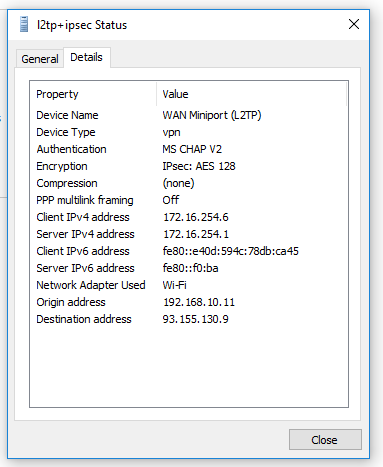383x467 pixels.
Task: Select the Encryption property label
Action: [x=62, y=166]
